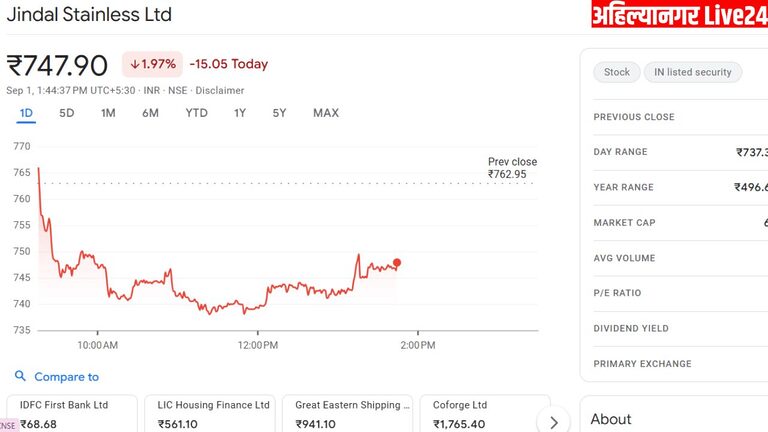Click the next arrow in comparison carousel

[x=553, y=420]
